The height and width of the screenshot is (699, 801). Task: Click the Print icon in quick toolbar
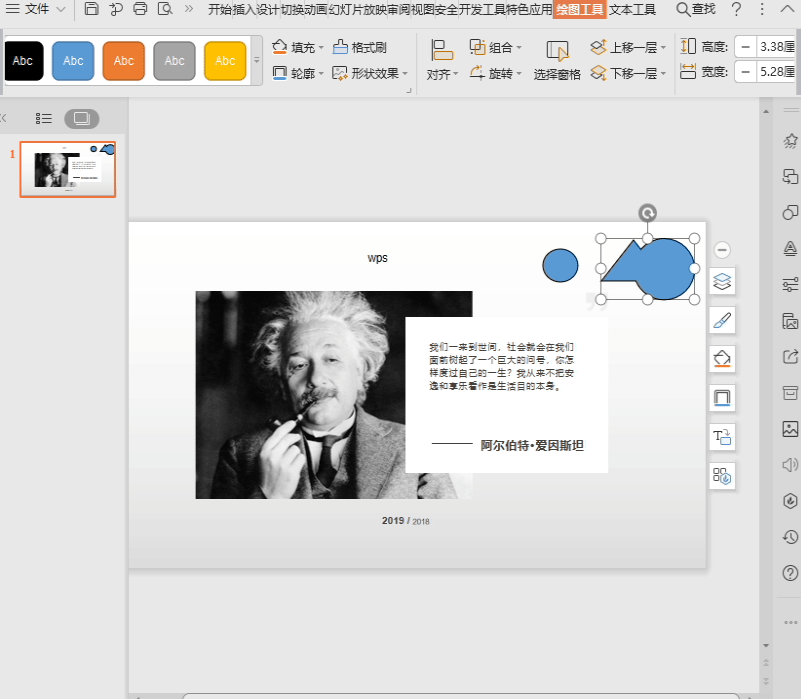point(140,9)
